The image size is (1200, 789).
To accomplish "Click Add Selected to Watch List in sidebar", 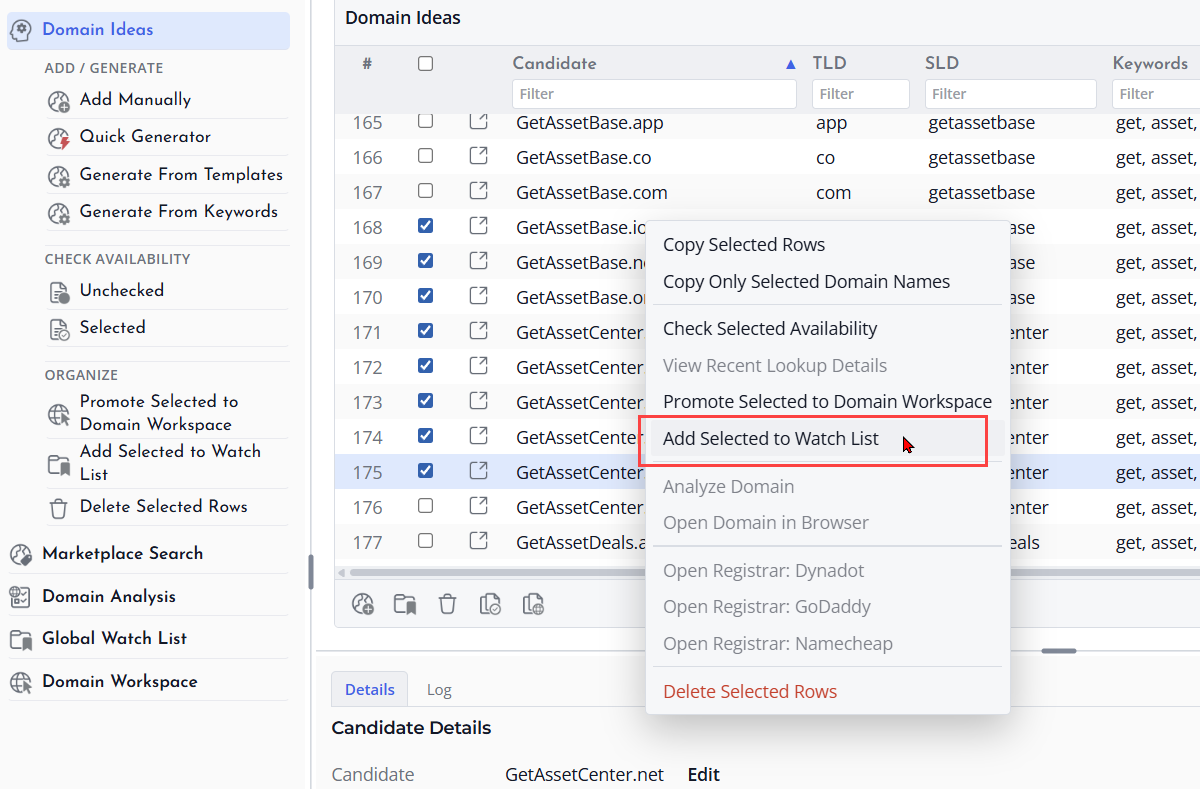I will (x=168, y=463).
